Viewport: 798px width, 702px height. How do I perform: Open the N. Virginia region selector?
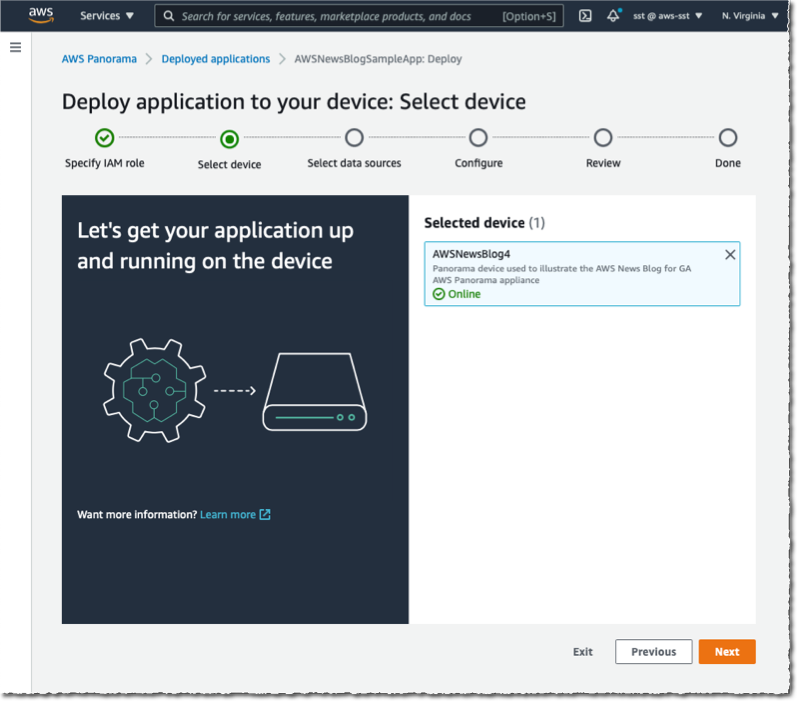(x=750, y=16)
